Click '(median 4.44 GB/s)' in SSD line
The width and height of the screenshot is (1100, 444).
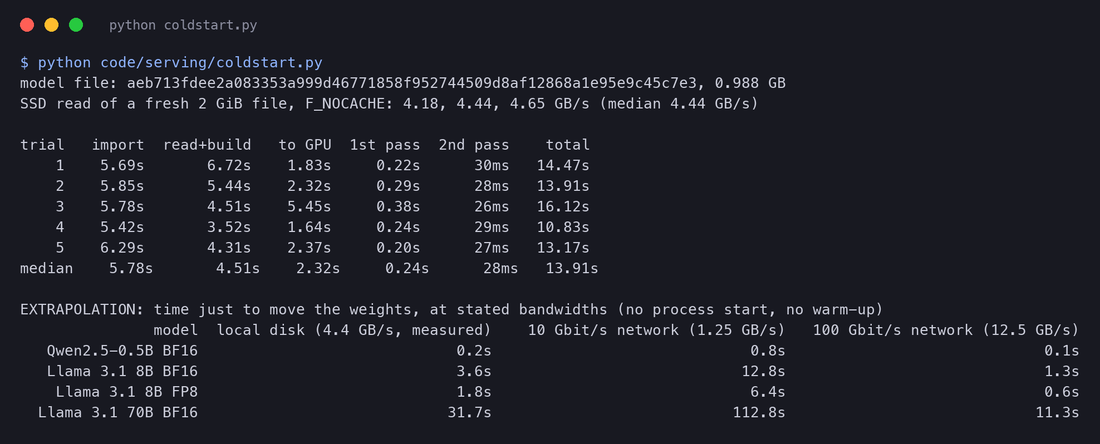click(680, 104)
